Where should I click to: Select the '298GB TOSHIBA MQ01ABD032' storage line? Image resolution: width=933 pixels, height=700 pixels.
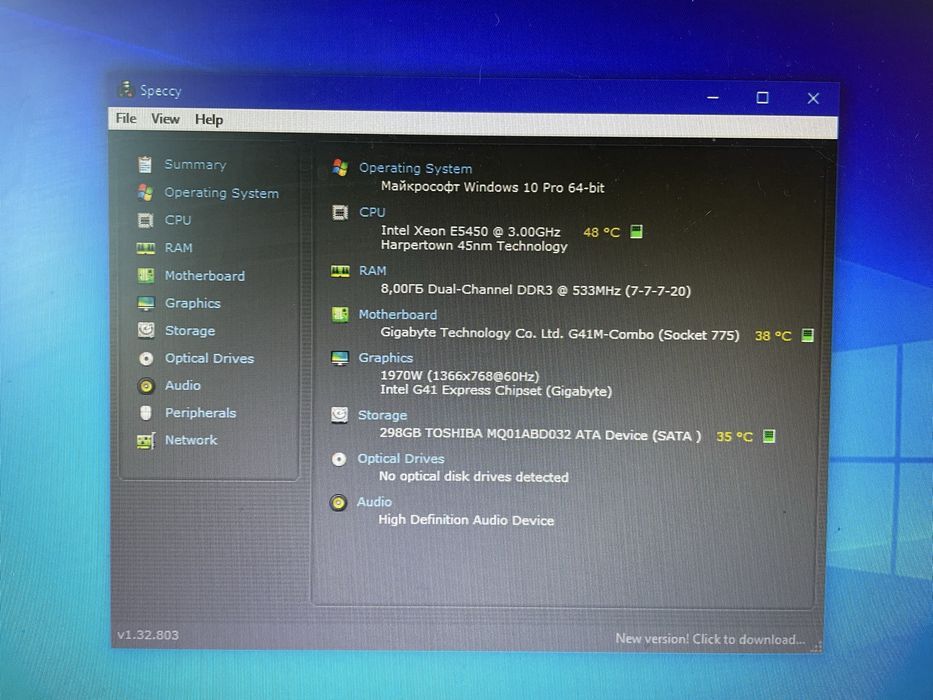click(x=540, y=435)
